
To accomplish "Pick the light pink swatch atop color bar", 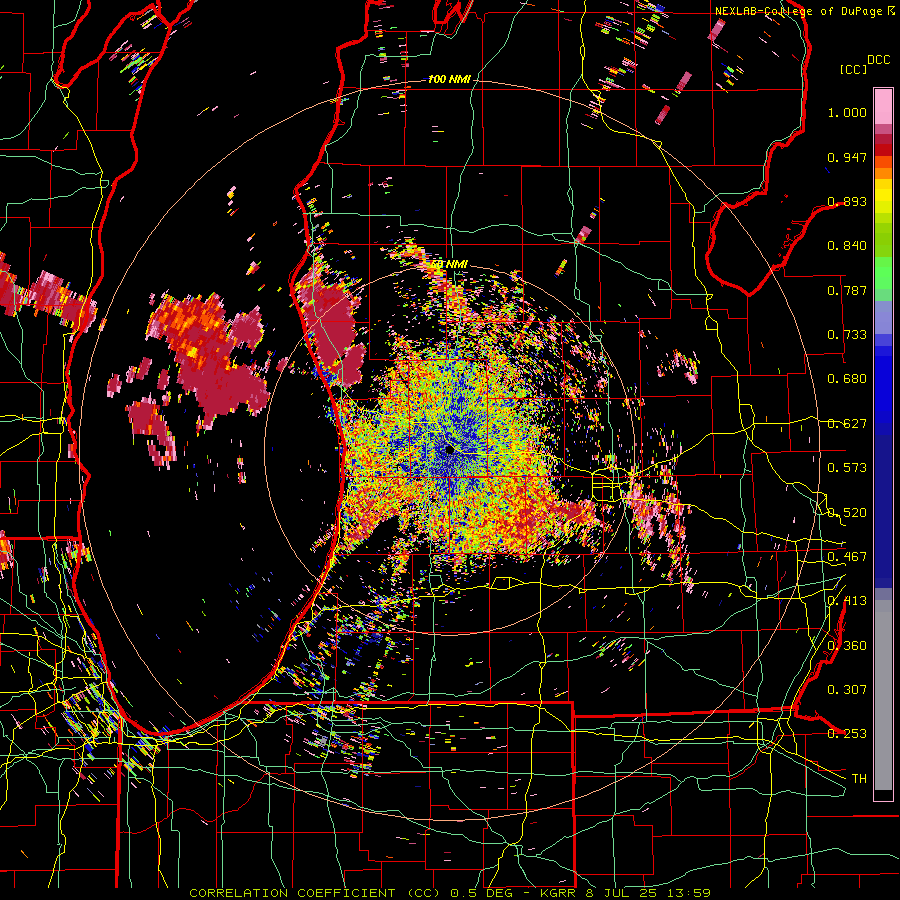I will point(883,106).
